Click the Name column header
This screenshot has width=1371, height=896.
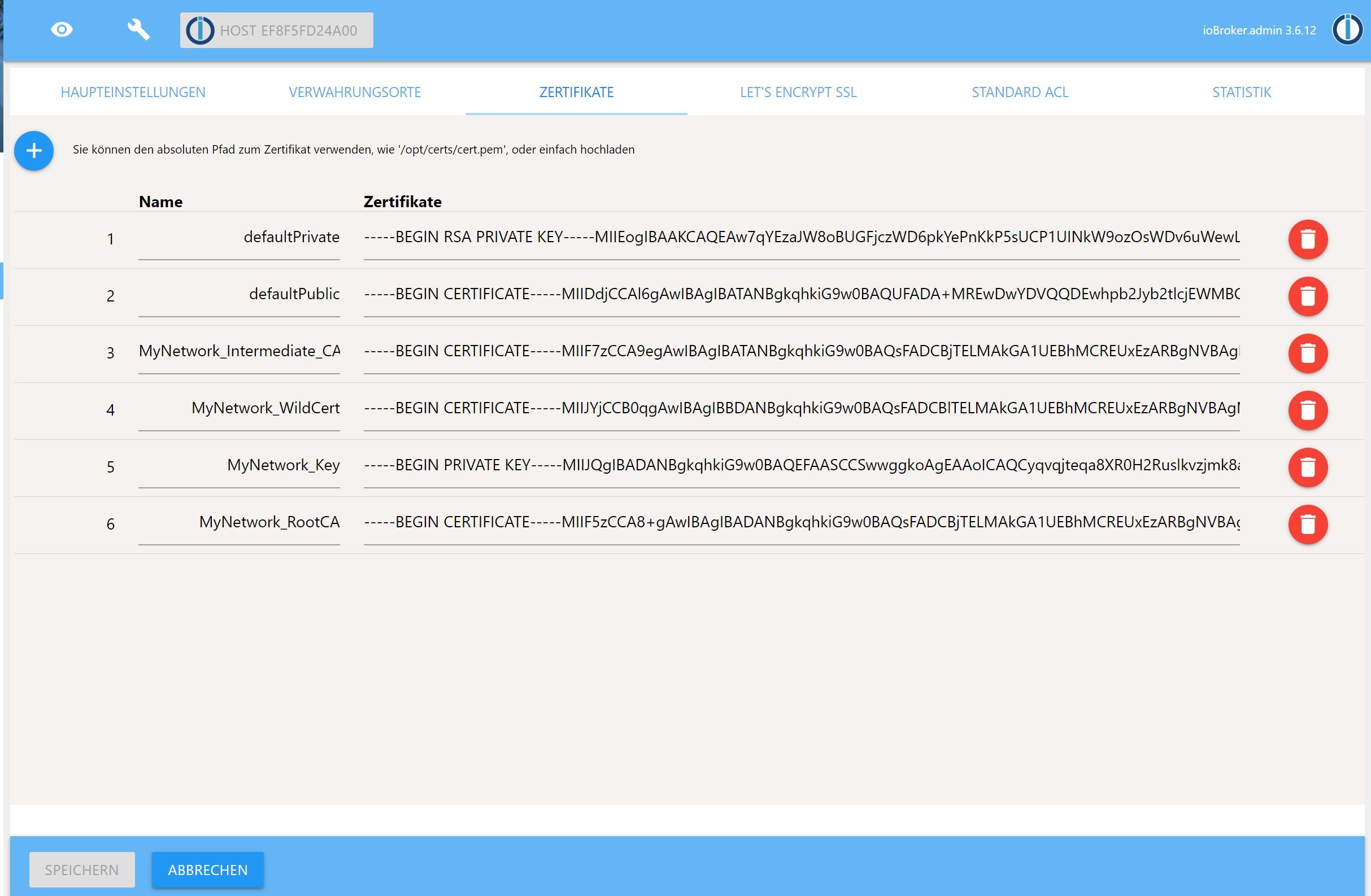(x=161, y=202)
